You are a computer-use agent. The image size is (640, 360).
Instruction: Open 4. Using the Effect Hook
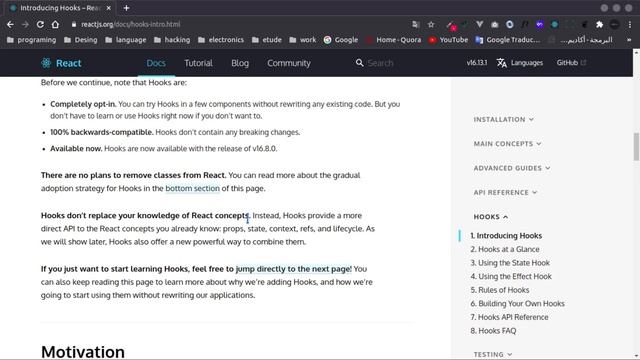[511, 276]
